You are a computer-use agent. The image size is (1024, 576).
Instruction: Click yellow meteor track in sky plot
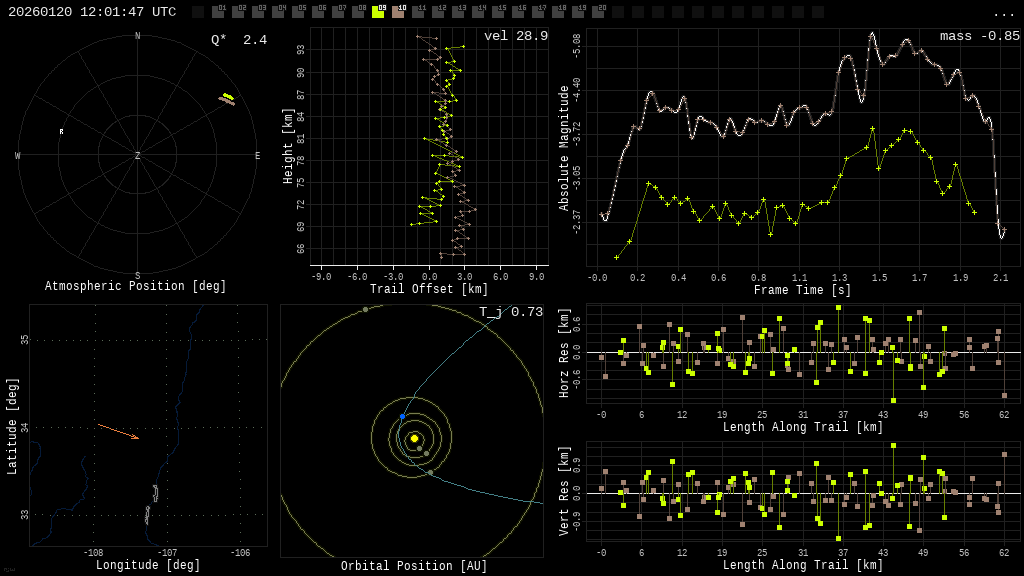coord(227,97)
